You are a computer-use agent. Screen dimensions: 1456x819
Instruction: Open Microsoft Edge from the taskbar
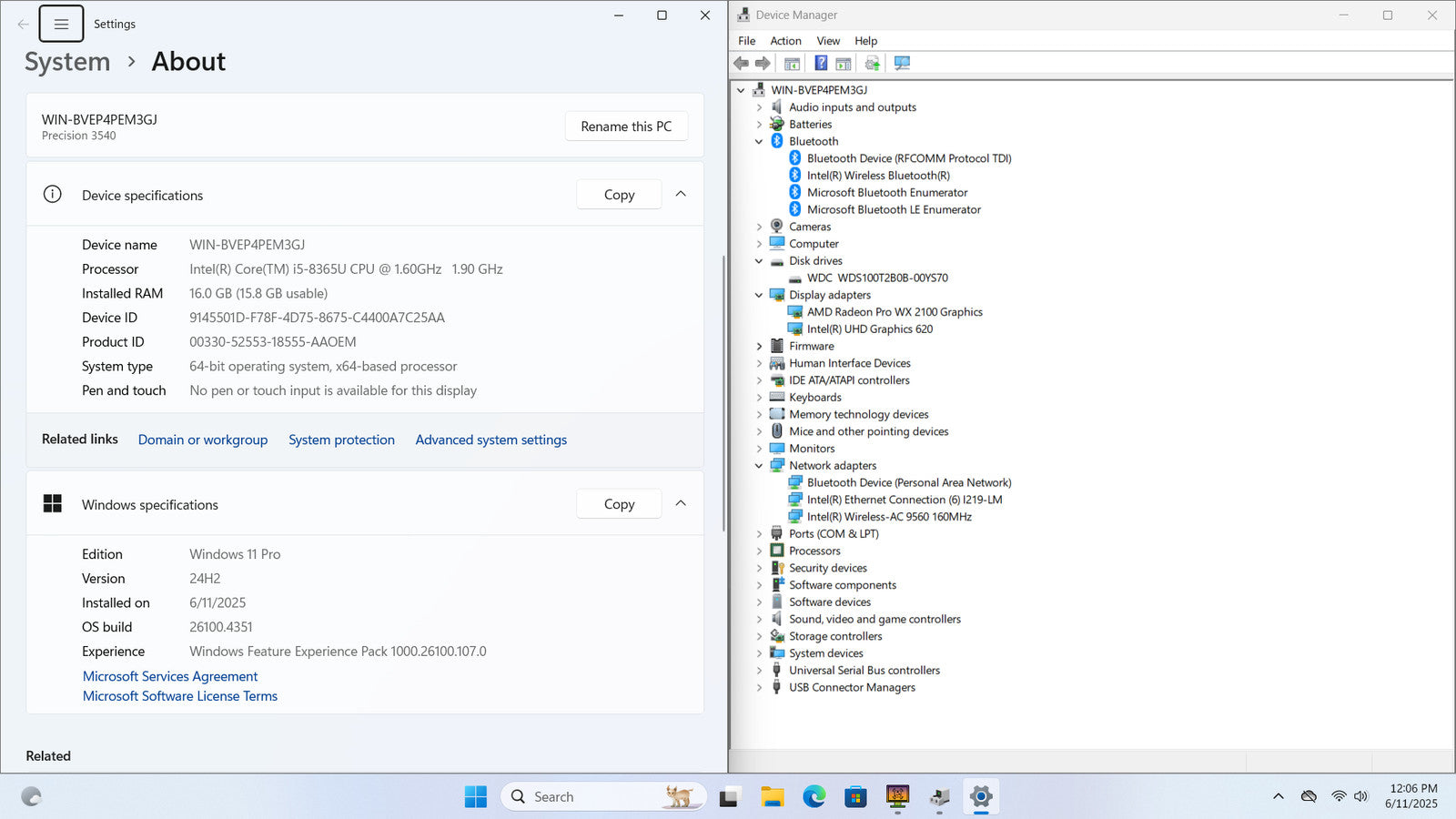pyautogui.click(x=814, y=797)
